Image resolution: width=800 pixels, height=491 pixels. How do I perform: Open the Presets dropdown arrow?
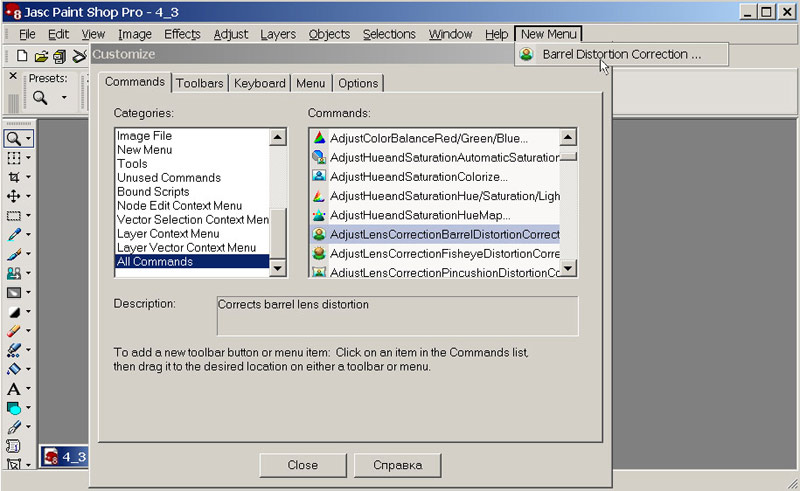click(x=63, y=98)
